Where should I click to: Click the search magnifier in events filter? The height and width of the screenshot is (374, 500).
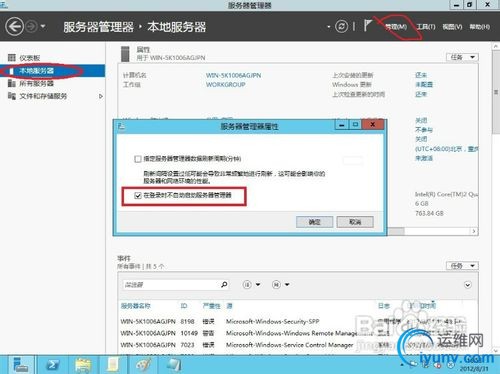(x=224, y=284)
